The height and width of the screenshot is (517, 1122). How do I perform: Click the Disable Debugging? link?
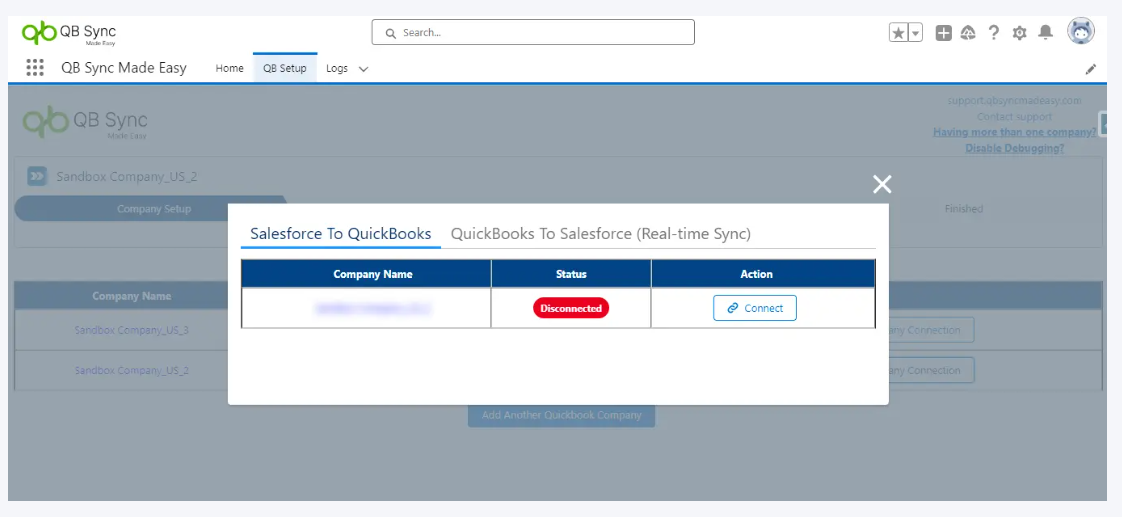coord(1015,148)
